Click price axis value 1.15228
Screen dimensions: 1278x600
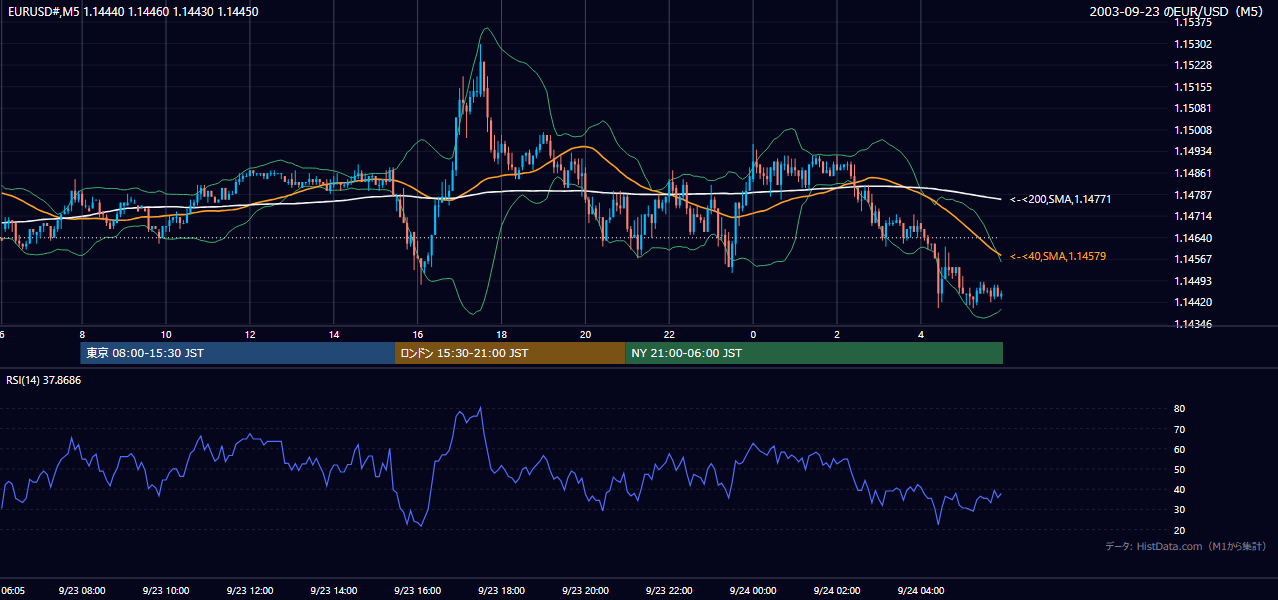(x=1192, y=65)
